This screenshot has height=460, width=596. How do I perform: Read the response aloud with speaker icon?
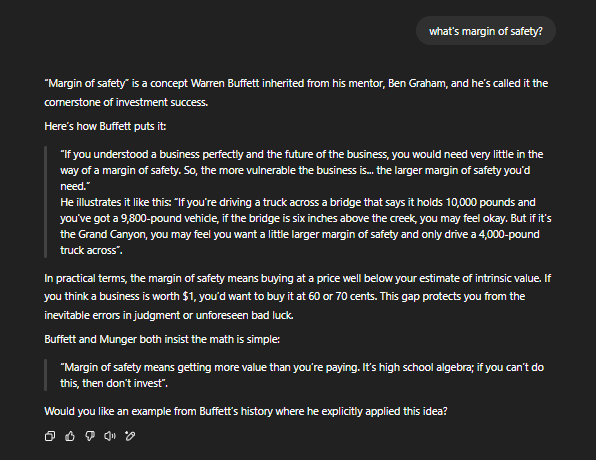coord(110,436)
